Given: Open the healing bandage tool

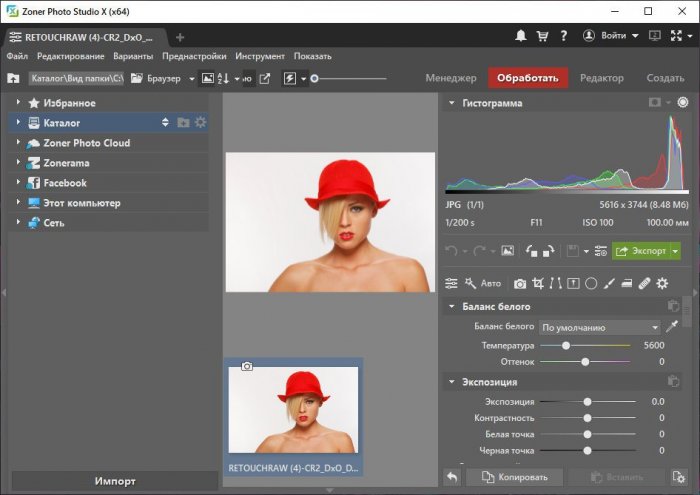Looking at the screenshot, I should [644, 284].
